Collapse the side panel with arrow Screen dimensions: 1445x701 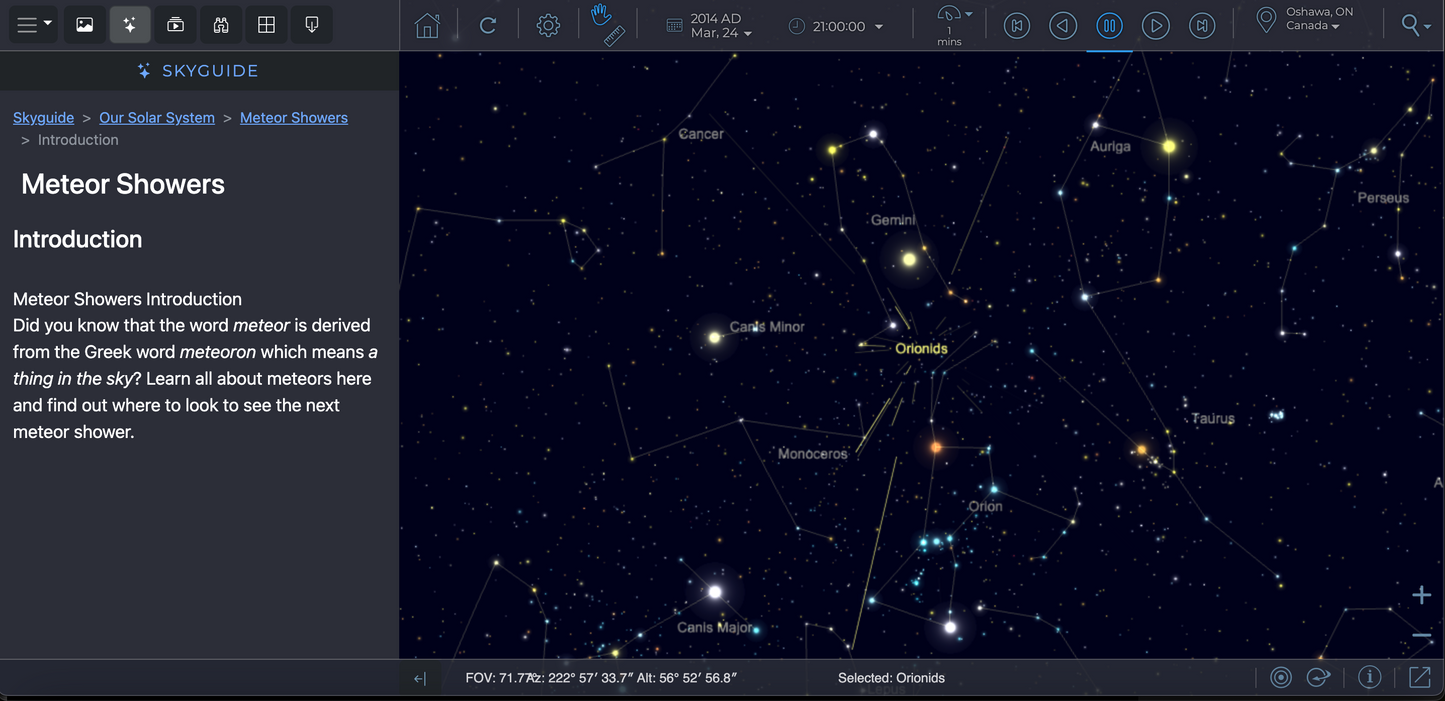pyautogui.click(x=420, y=678)
